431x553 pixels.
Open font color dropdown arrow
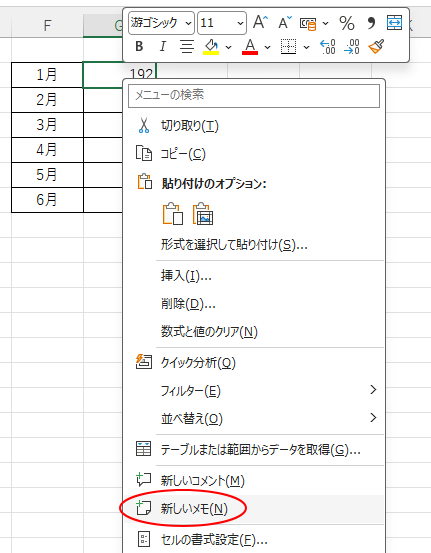267,47
